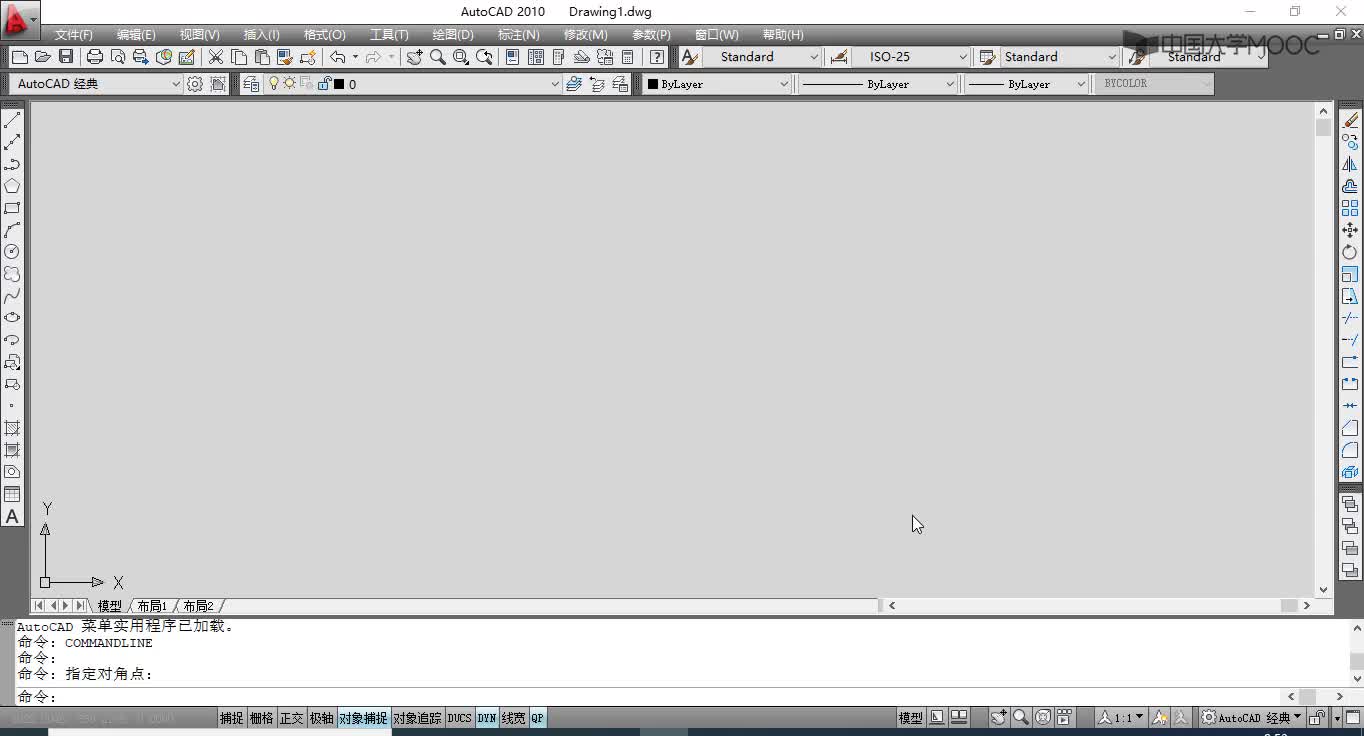Screen dimensions: 1364x736
Task: Open the 绘图(D) menu
Action: [453, 35]
